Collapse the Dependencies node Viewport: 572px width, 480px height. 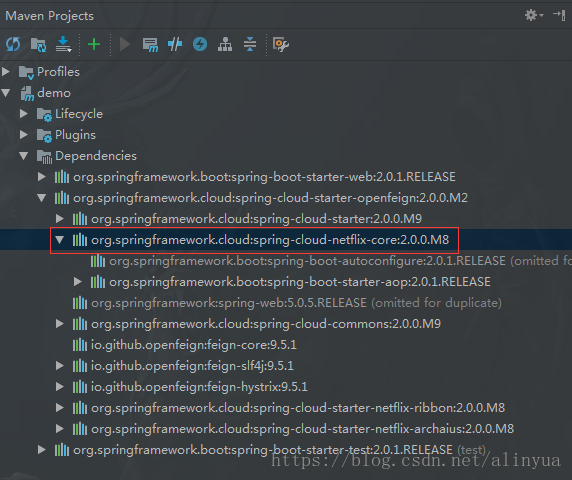24,156
